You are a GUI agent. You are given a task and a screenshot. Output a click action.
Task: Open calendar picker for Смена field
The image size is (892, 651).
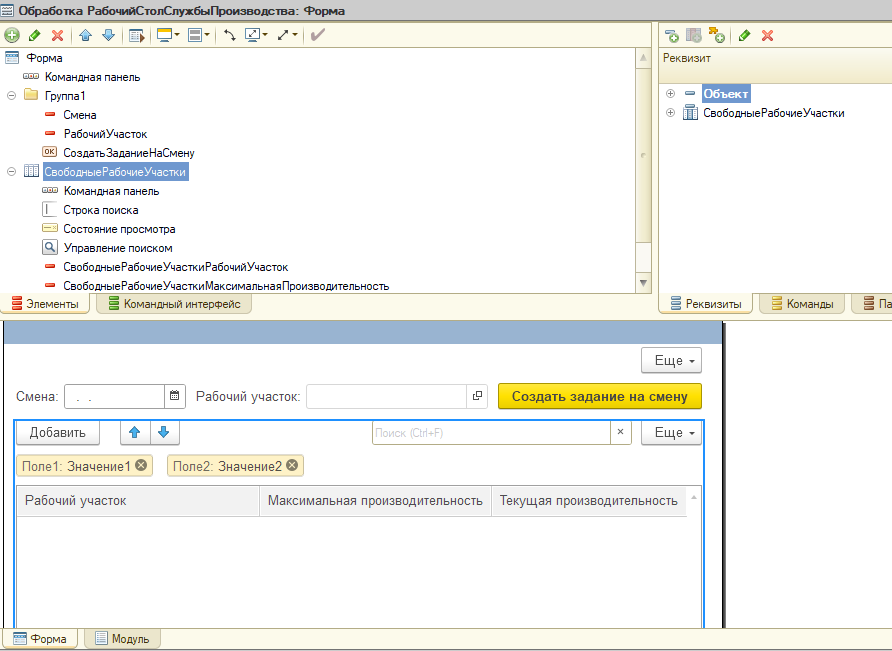[x=175, y=396]
